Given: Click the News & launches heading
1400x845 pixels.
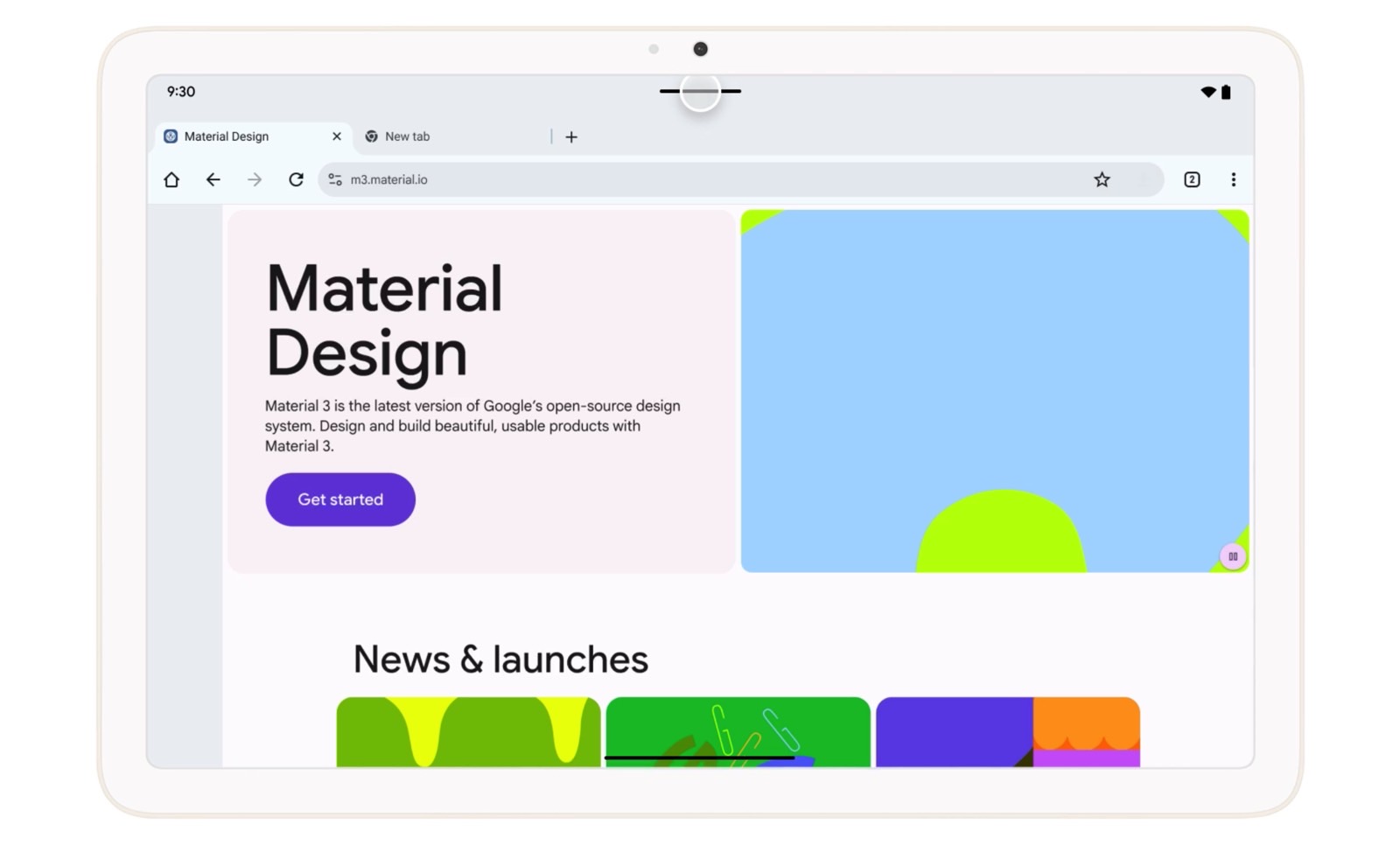Looking at the screenshot, I should coord(500,660).
